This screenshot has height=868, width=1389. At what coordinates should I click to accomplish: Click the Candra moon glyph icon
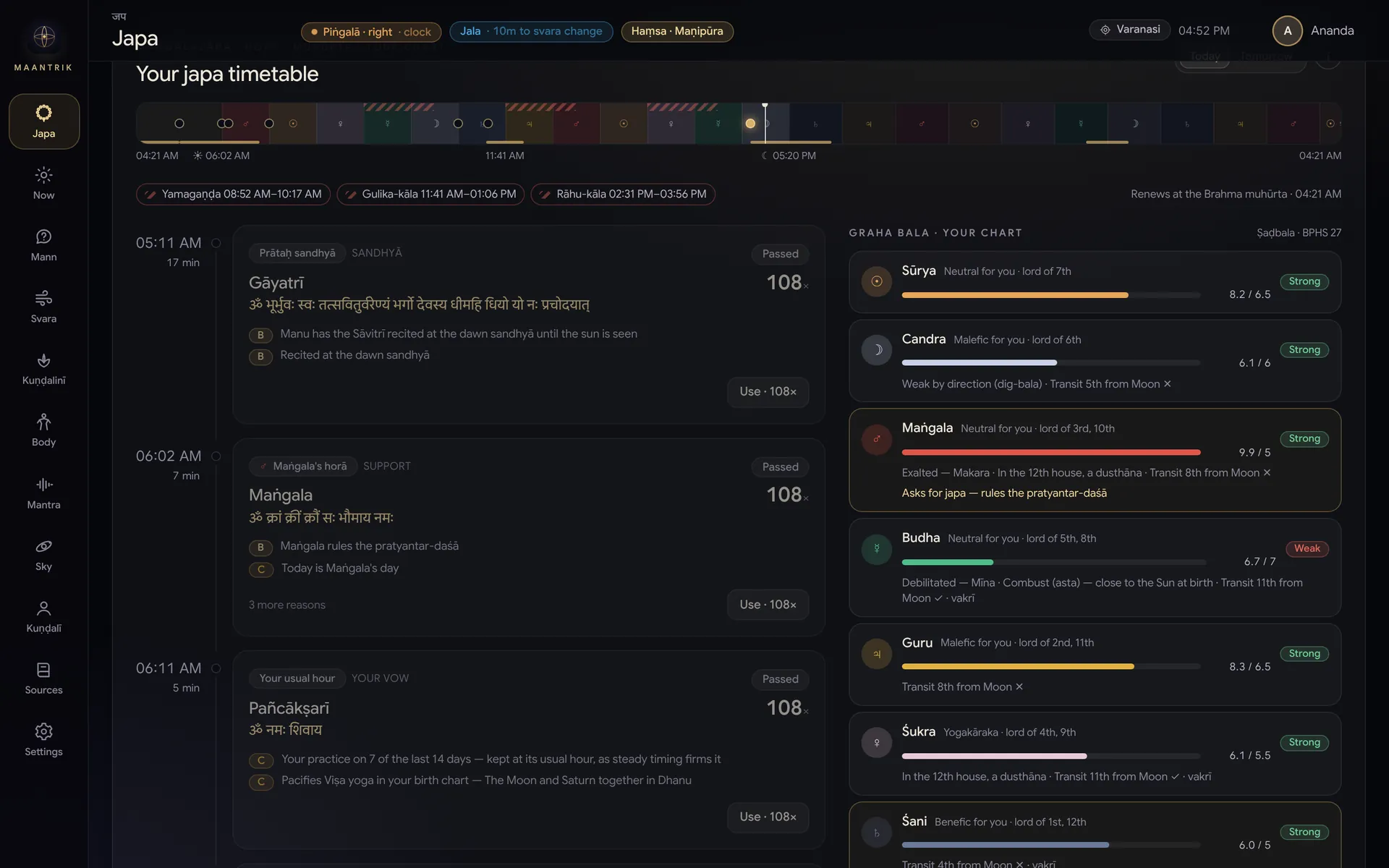pos(877,350)
